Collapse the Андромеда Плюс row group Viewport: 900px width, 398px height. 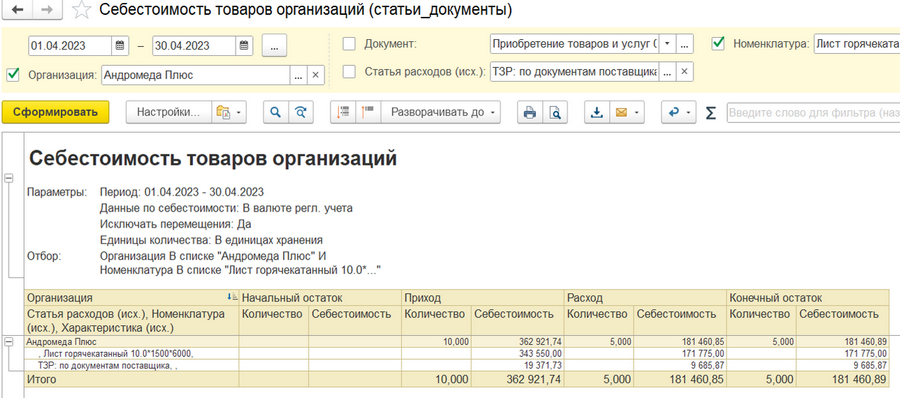click(9, 341)
